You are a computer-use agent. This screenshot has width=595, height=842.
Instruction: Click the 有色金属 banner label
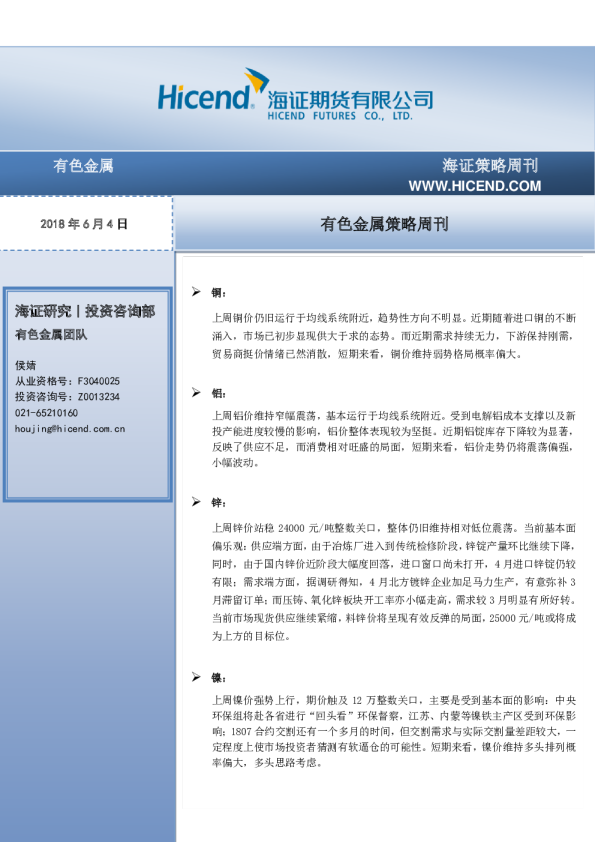pyautogui.click(x=83, y=165)
